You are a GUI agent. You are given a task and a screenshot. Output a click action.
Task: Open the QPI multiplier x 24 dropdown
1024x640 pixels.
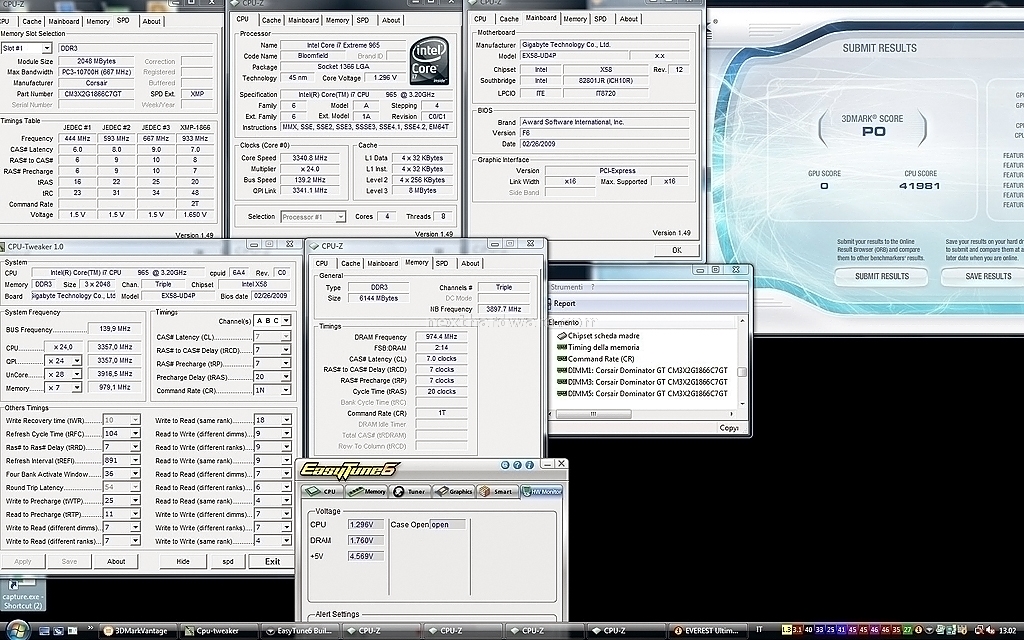coord(76,360)
